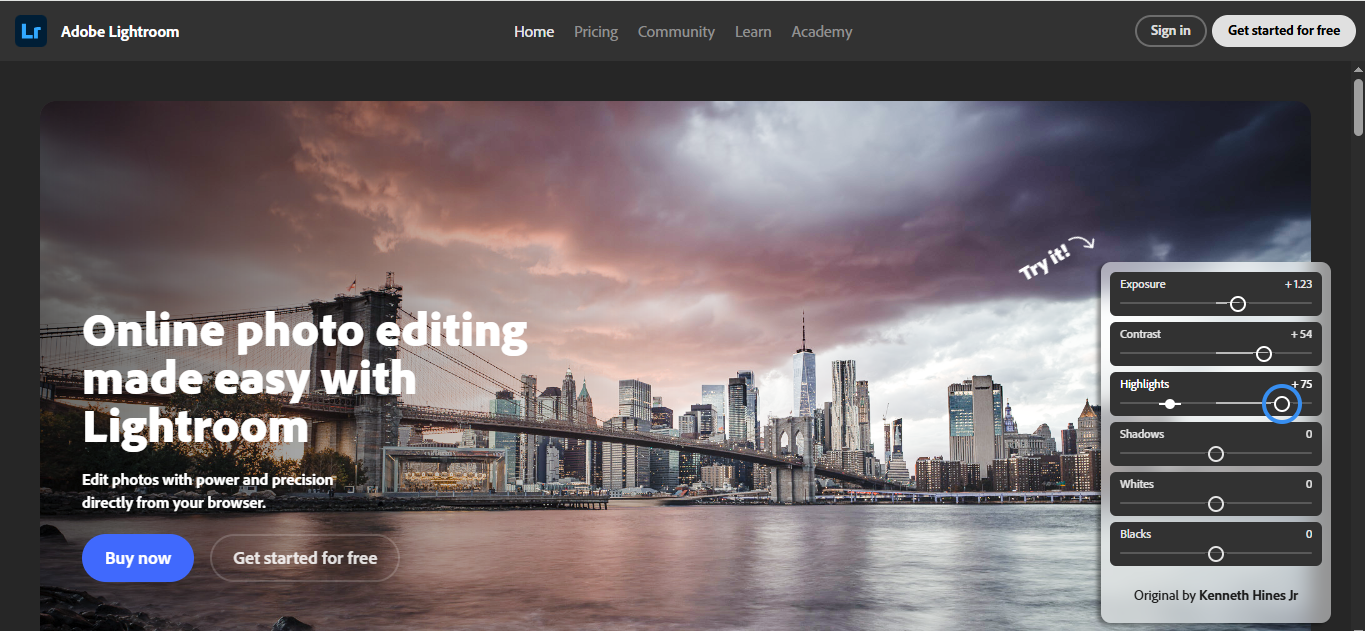This screenshot has width=1365, height=631.
Task: Click the Exposure label text
Action: tap(1143, 284)
